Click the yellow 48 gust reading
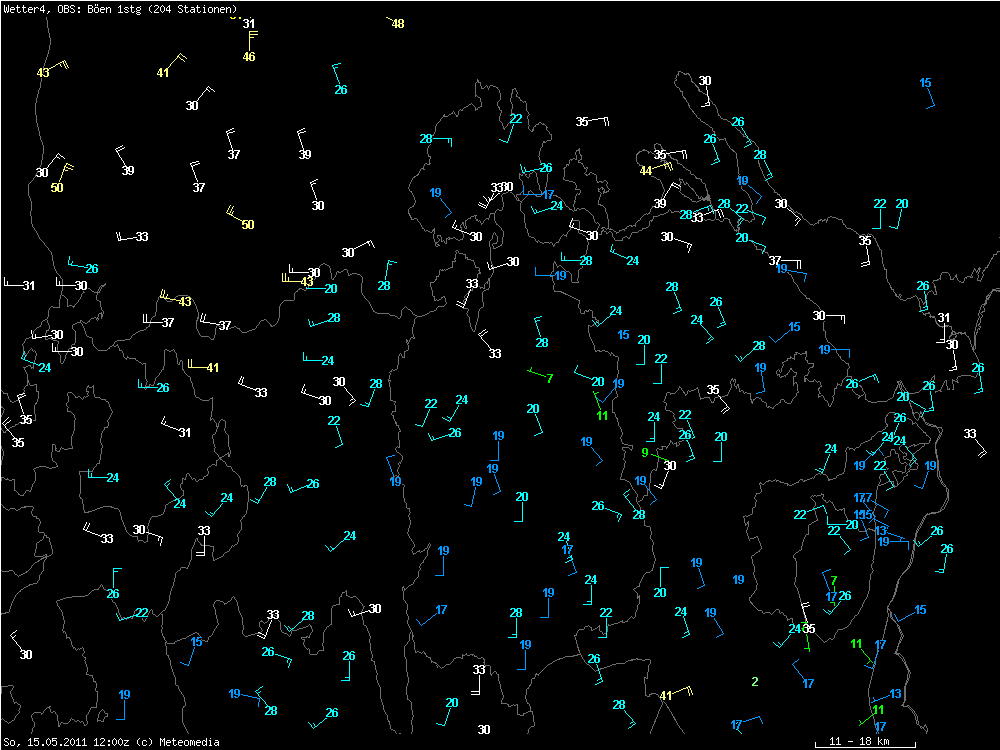Screen dimensions: 1000x750 click(398, 24)
